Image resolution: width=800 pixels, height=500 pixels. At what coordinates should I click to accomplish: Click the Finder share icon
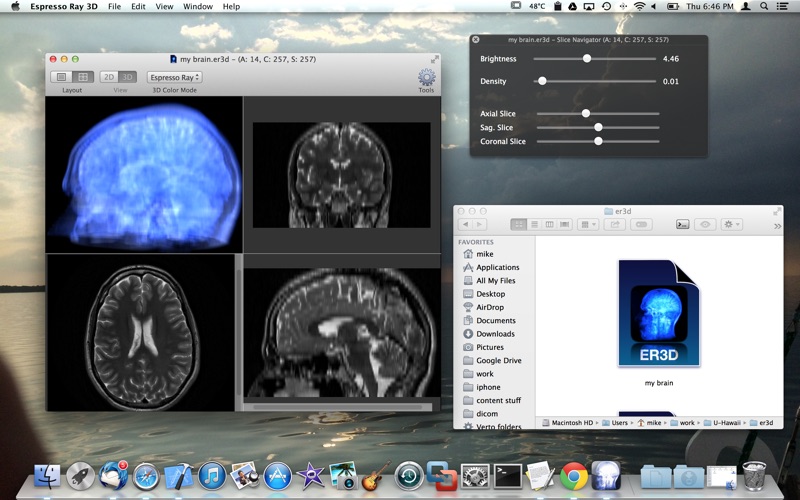(x=615, y=225)
